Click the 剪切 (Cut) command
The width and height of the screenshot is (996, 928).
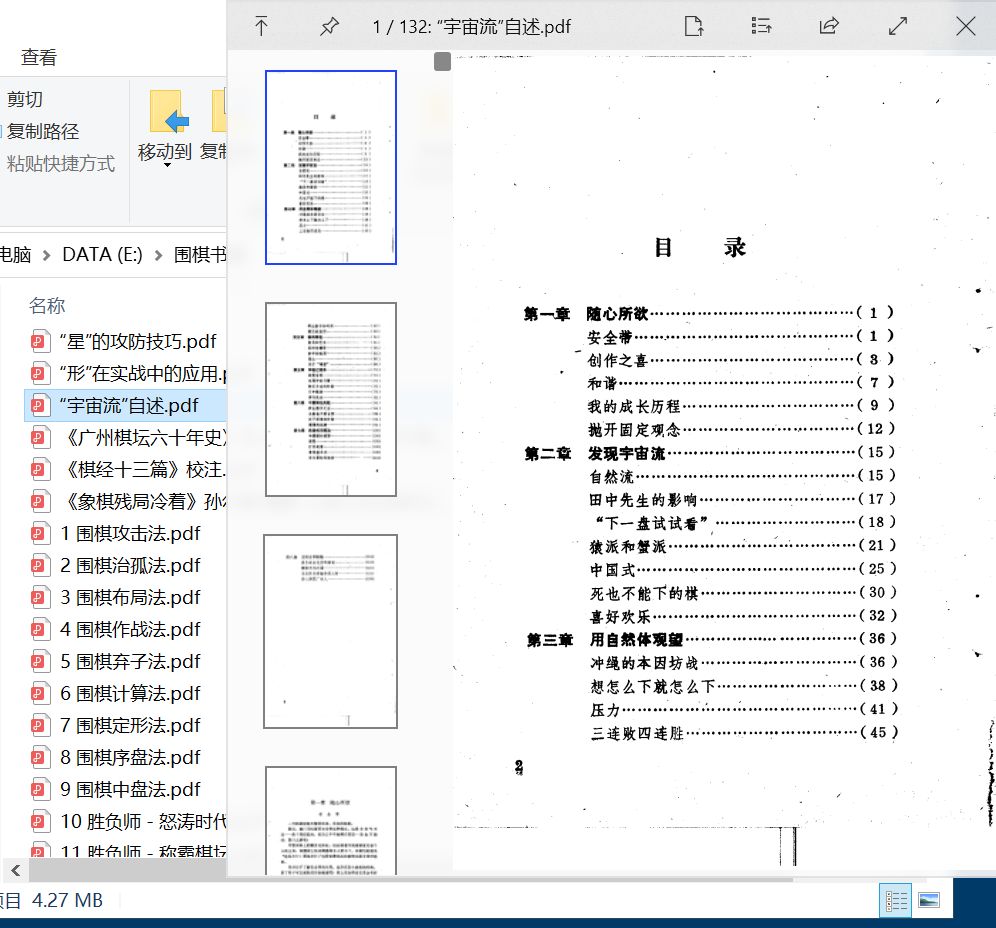(25, 99)
